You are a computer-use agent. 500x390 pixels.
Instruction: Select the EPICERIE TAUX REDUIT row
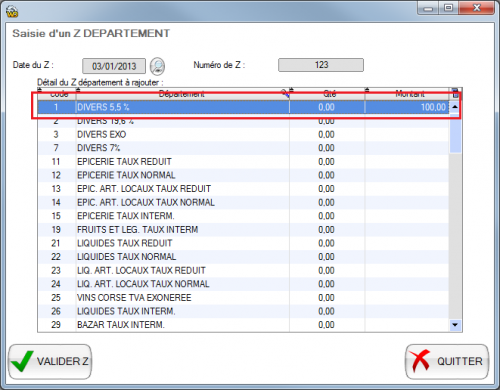coord(243,162)
